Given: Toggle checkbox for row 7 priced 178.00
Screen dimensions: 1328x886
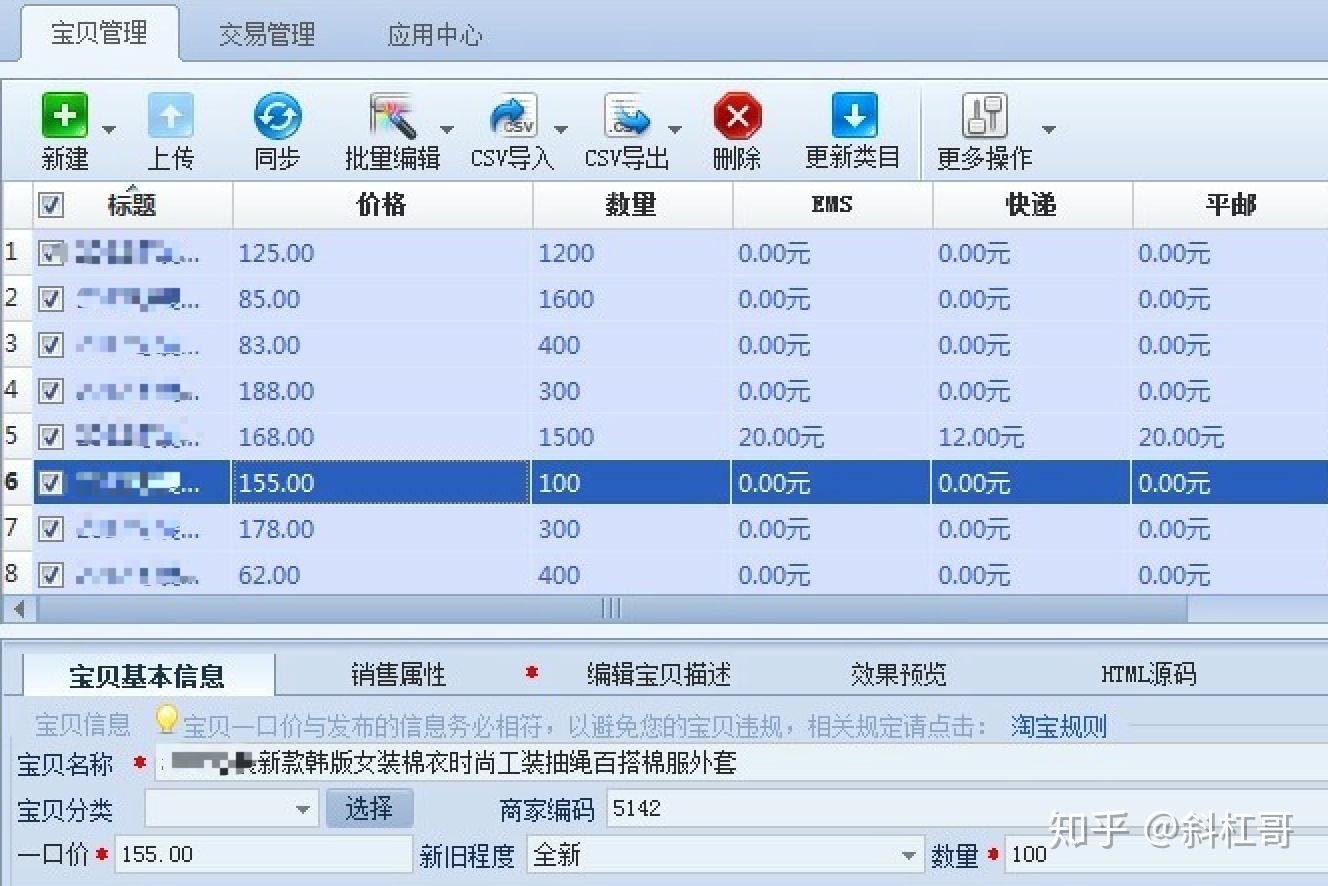Looking at the screenshot, I should (x=51, y=529).
